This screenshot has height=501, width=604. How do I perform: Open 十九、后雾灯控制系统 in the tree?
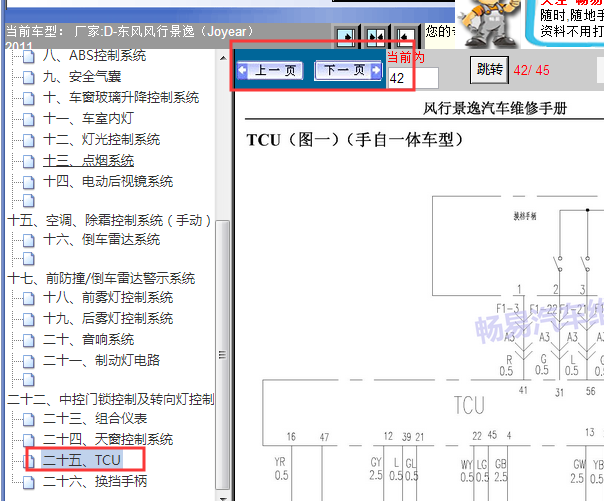108,318
